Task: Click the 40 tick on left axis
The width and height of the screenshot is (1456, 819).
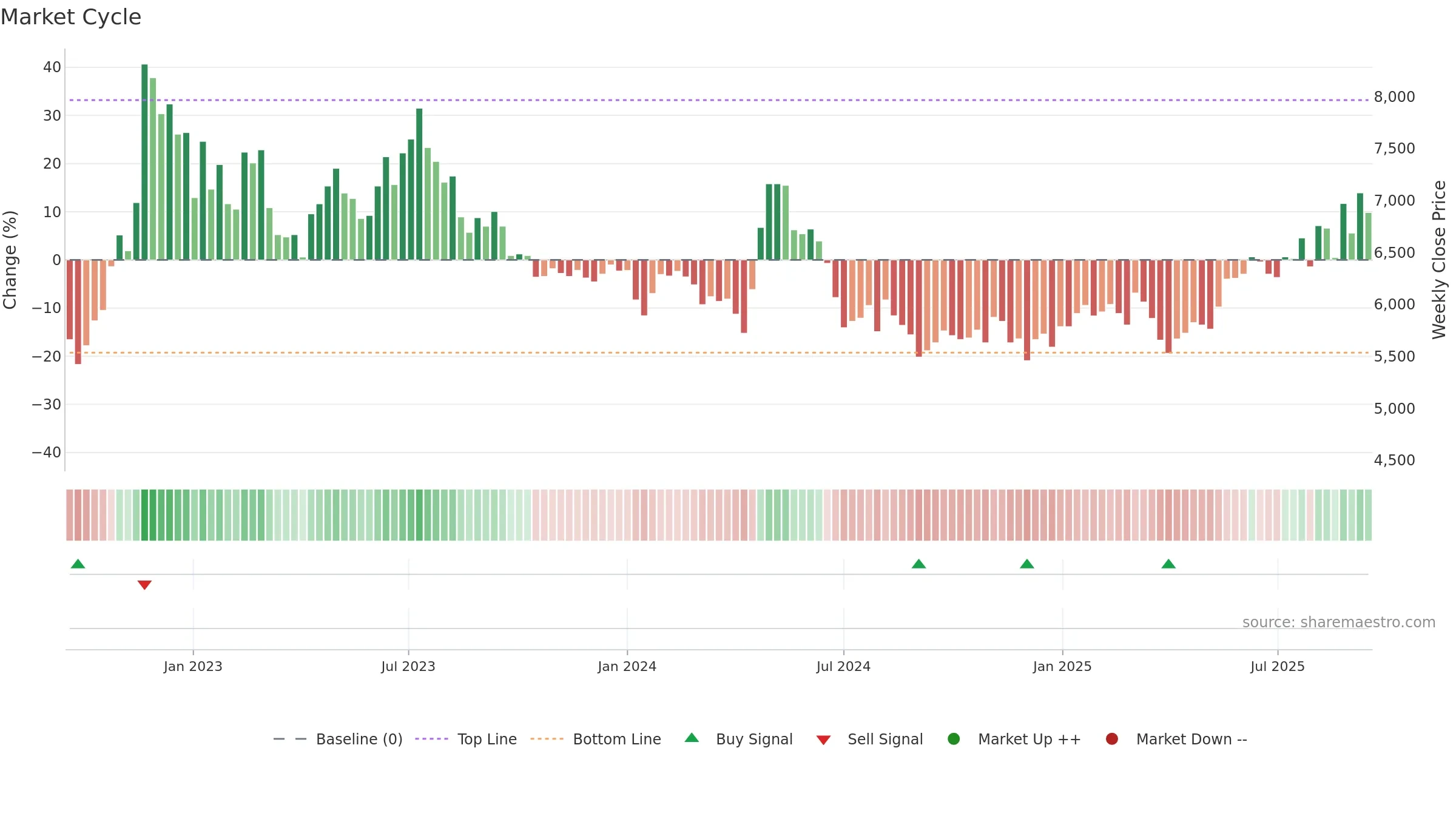Action: 52,67
